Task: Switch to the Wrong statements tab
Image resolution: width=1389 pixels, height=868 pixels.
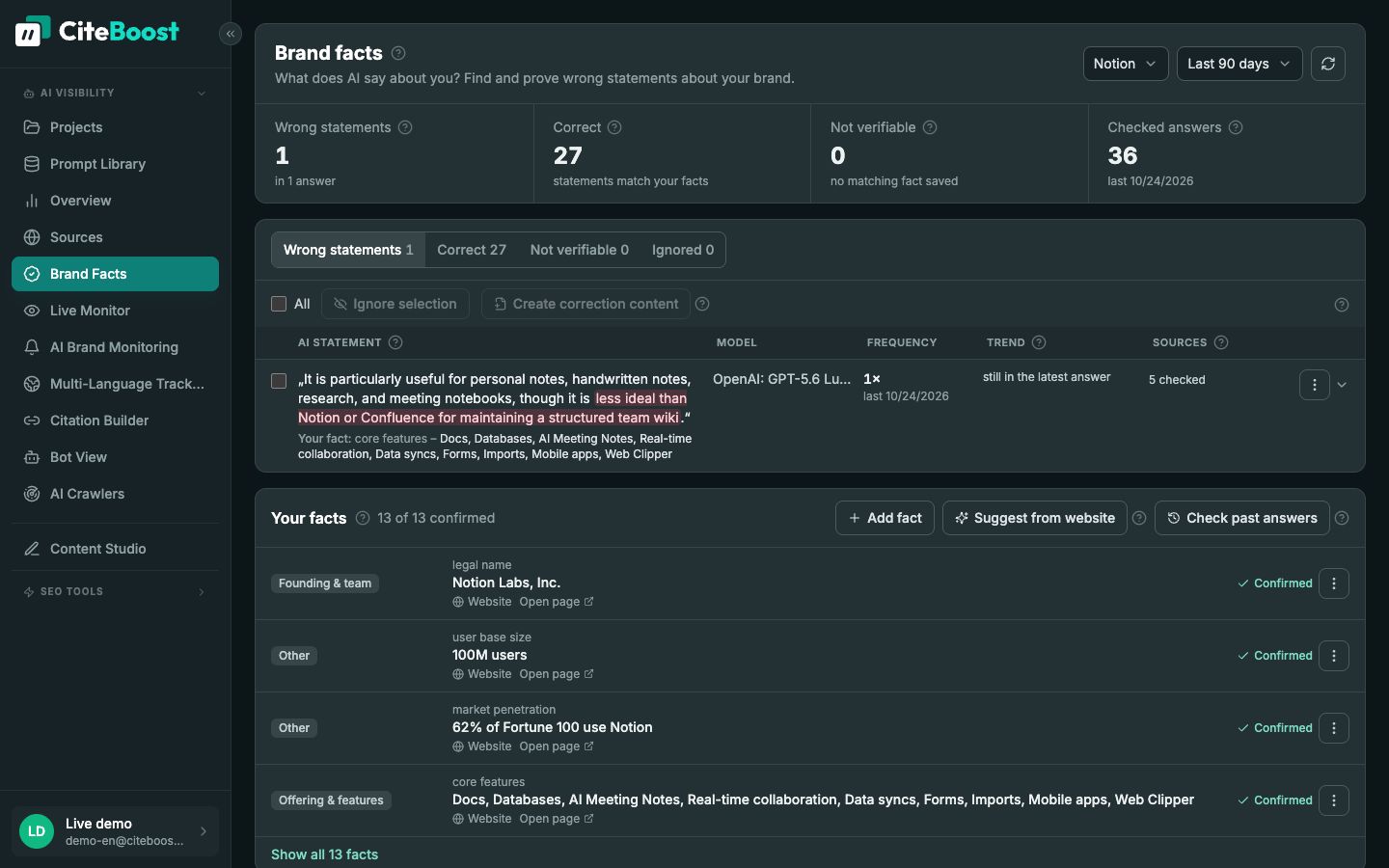Action: pyautogui.click(x=348, y=250)
